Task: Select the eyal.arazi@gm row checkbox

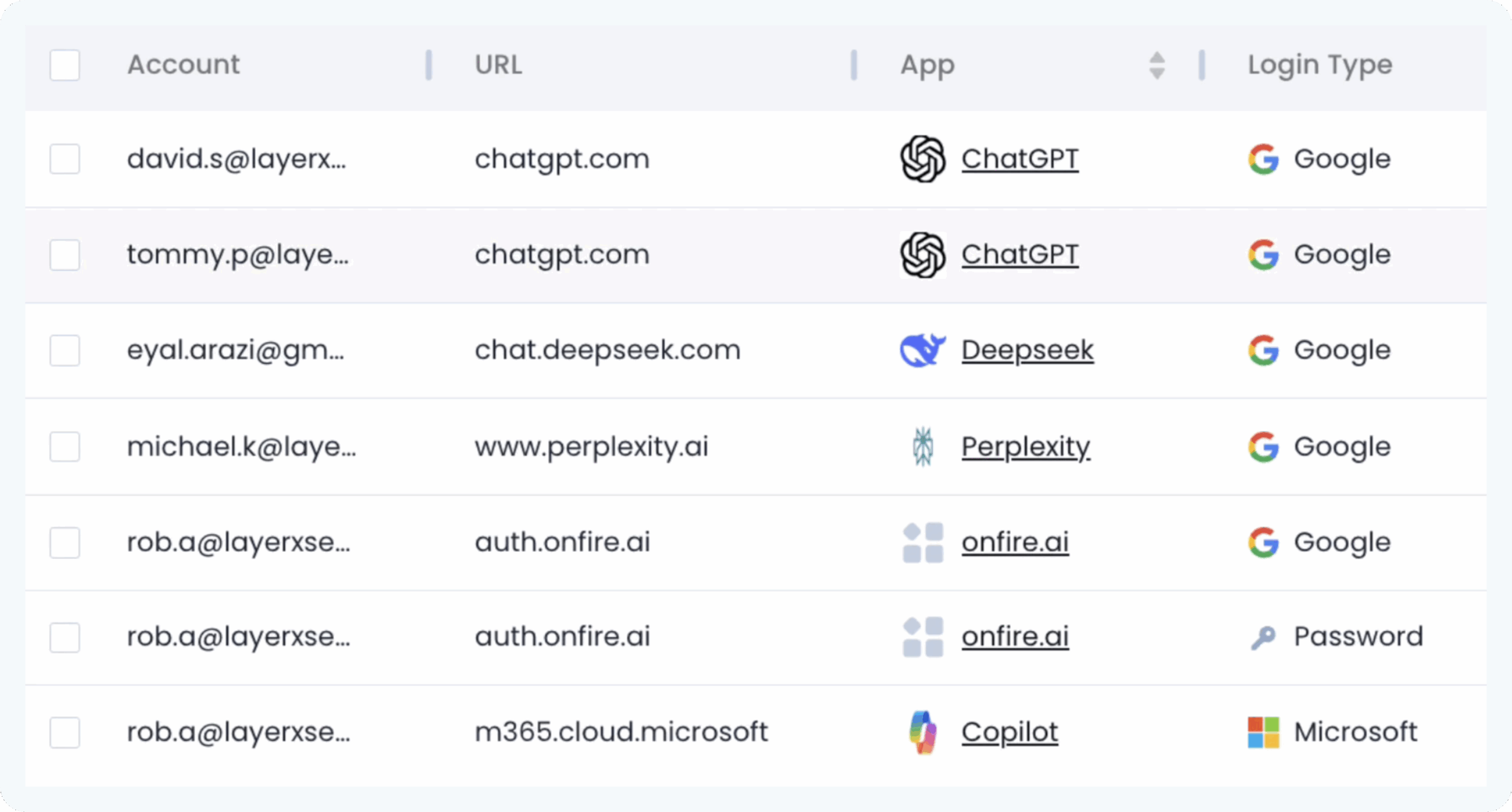Action: tap(65, 350)
